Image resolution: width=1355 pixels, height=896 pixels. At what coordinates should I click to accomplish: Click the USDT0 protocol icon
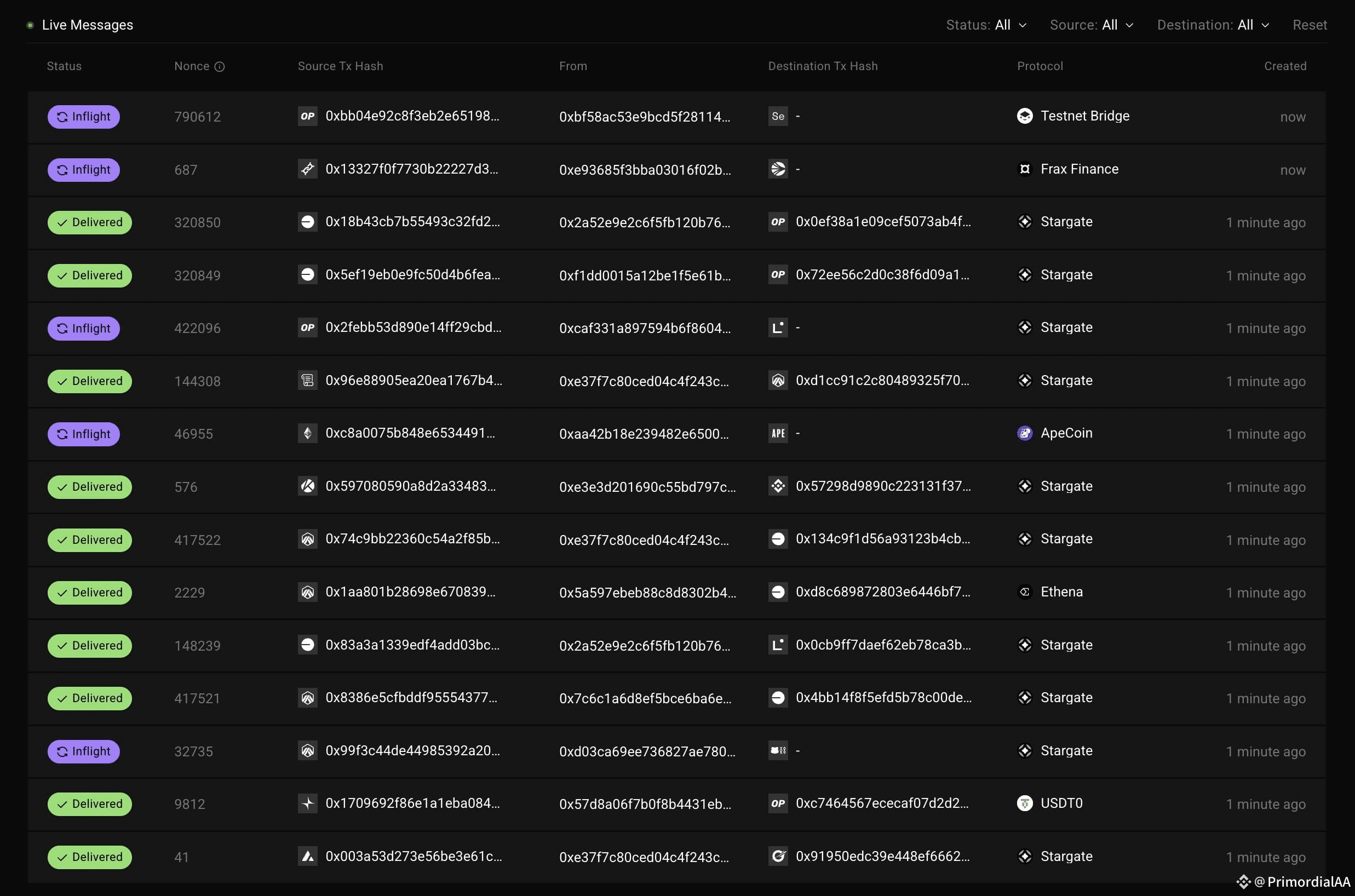tap(1025, 803)
